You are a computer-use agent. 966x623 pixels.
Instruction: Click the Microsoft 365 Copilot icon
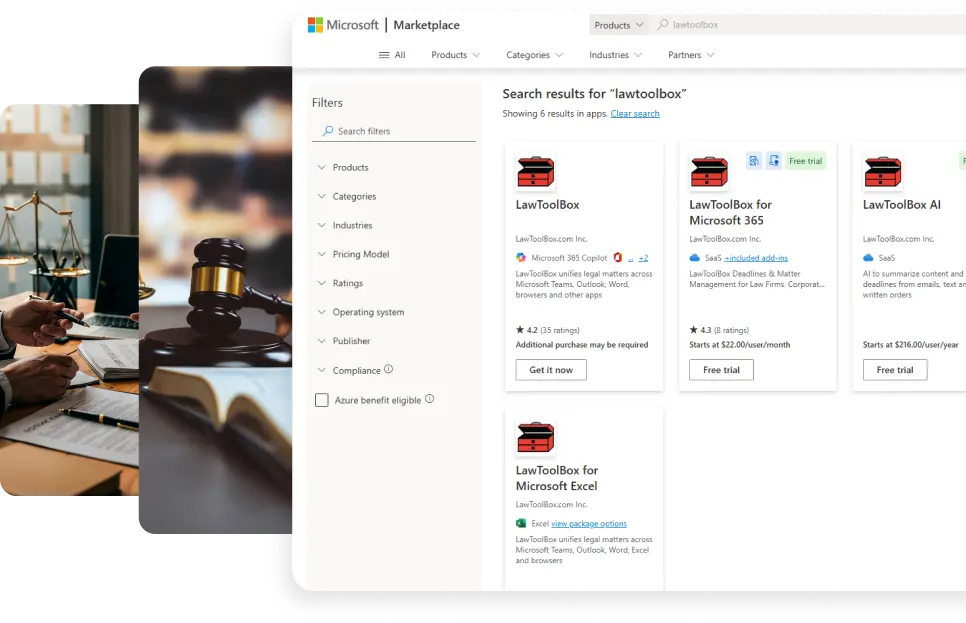click(x=521, y=258)
